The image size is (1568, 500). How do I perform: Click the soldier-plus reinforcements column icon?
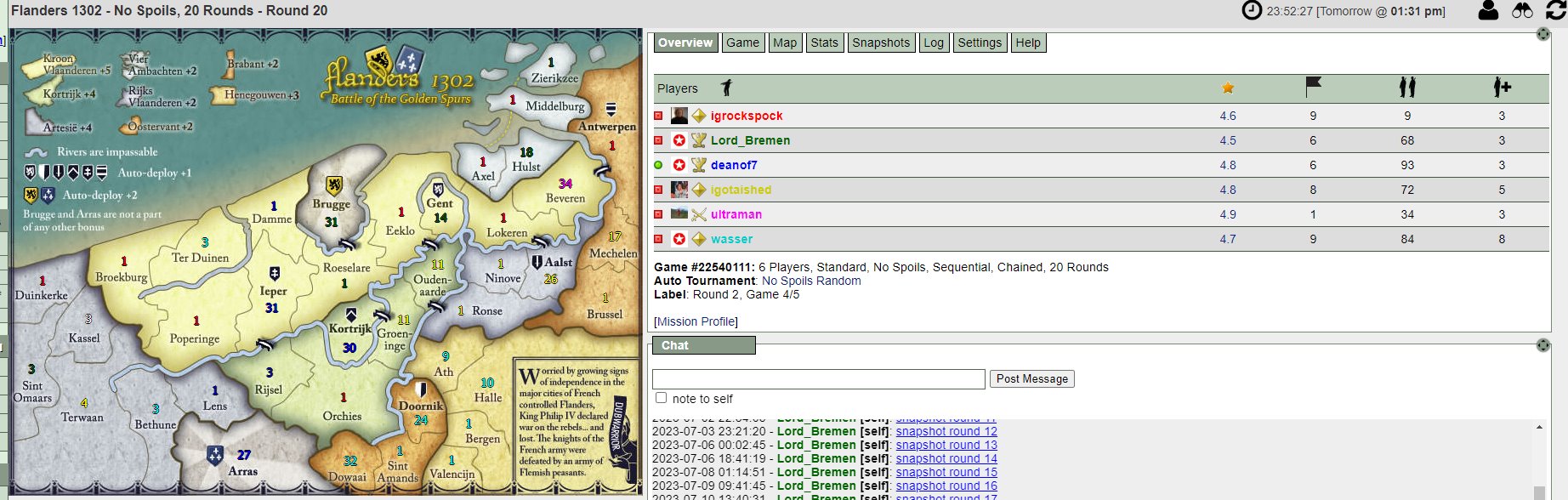coord(1502,87)
